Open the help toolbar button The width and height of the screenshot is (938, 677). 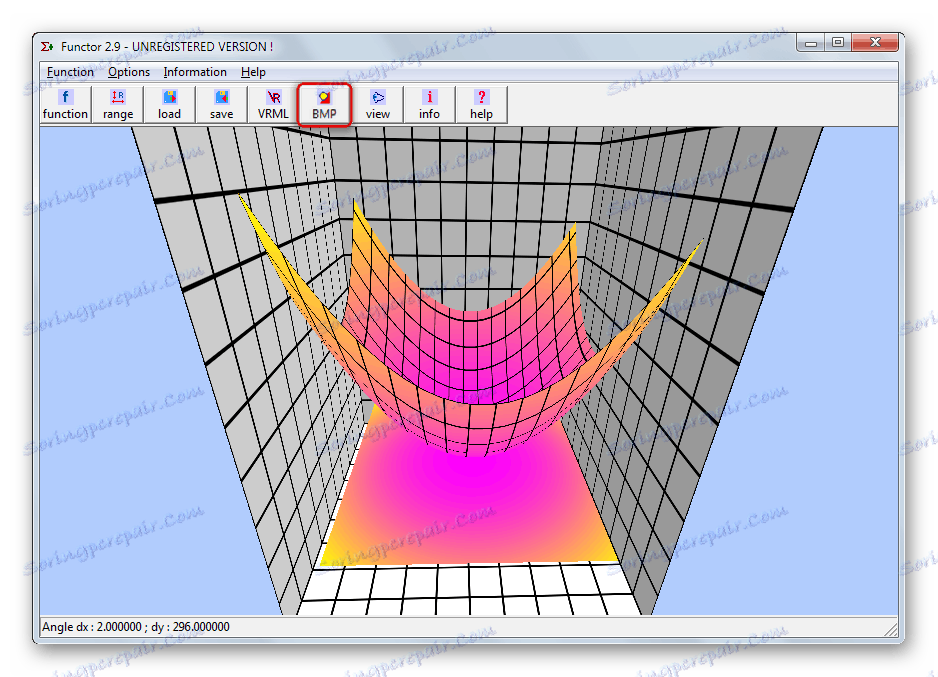[482, 105]
